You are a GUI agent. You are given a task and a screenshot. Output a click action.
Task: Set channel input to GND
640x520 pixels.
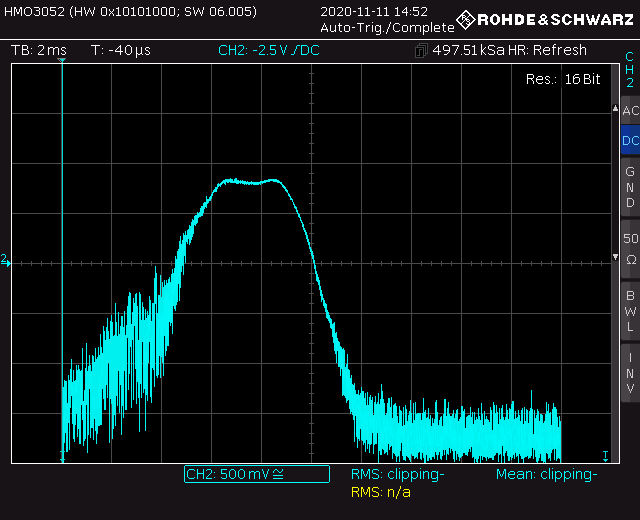click(x=629, y=187)
